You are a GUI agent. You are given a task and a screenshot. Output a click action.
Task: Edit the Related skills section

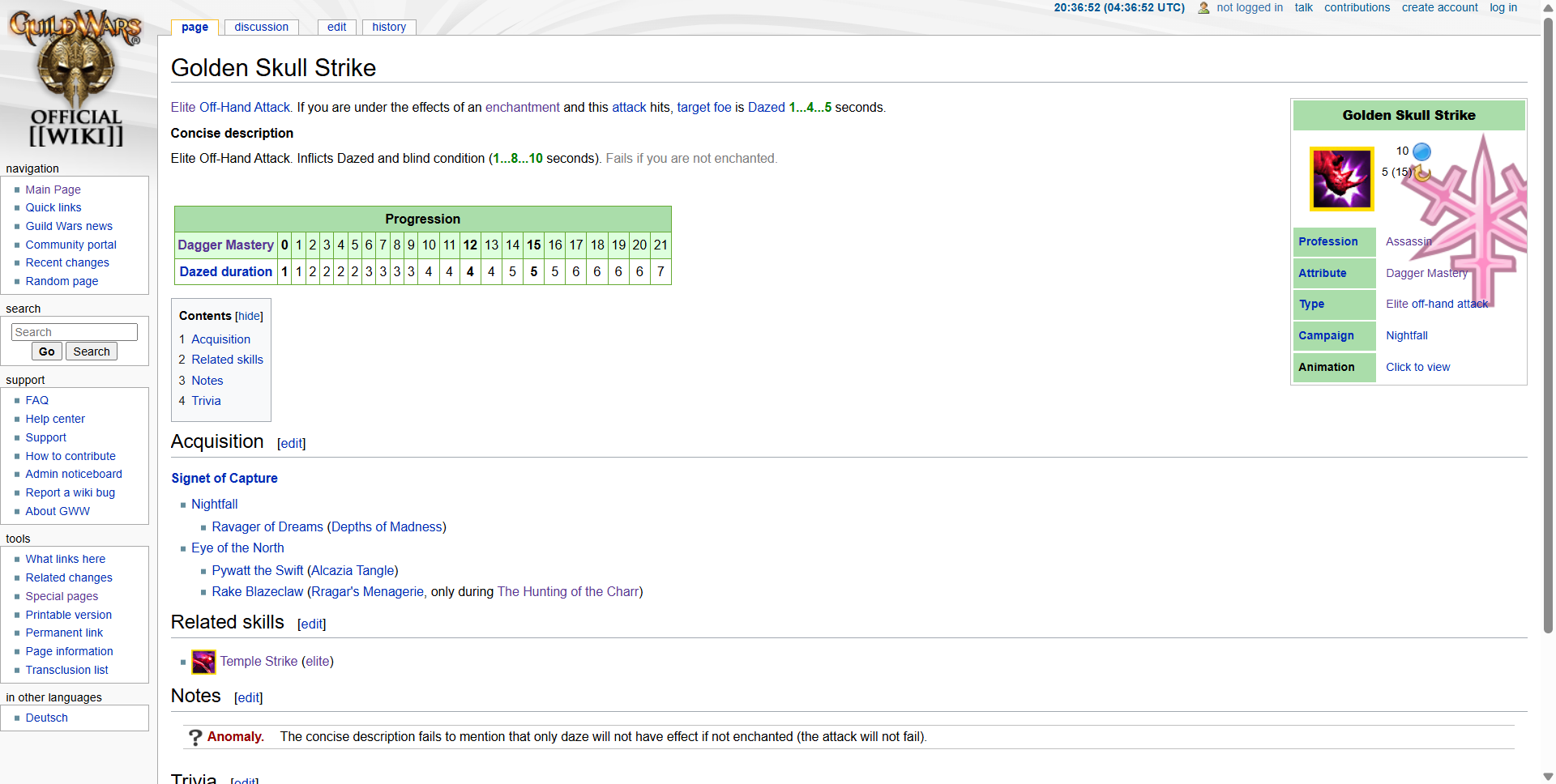311,624
